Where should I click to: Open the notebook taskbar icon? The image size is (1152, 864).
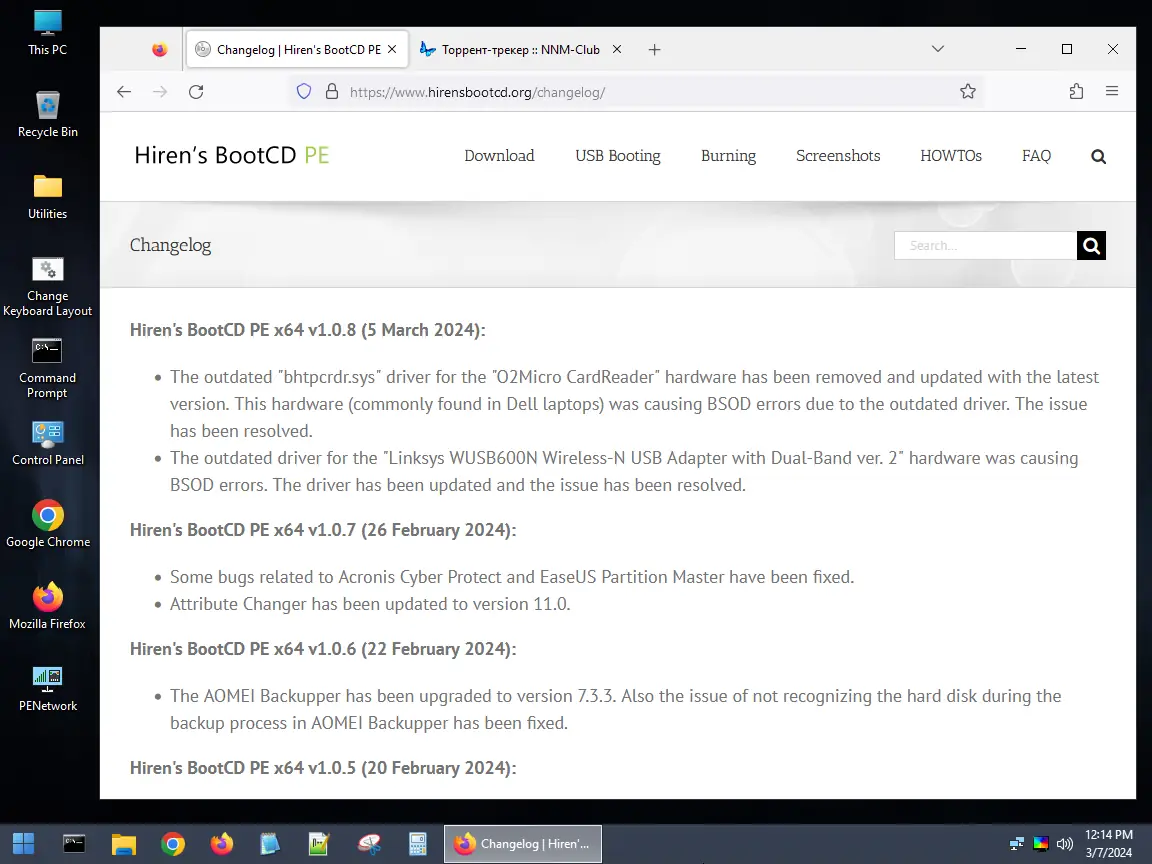pyautogui.click(x=270, y=843)
